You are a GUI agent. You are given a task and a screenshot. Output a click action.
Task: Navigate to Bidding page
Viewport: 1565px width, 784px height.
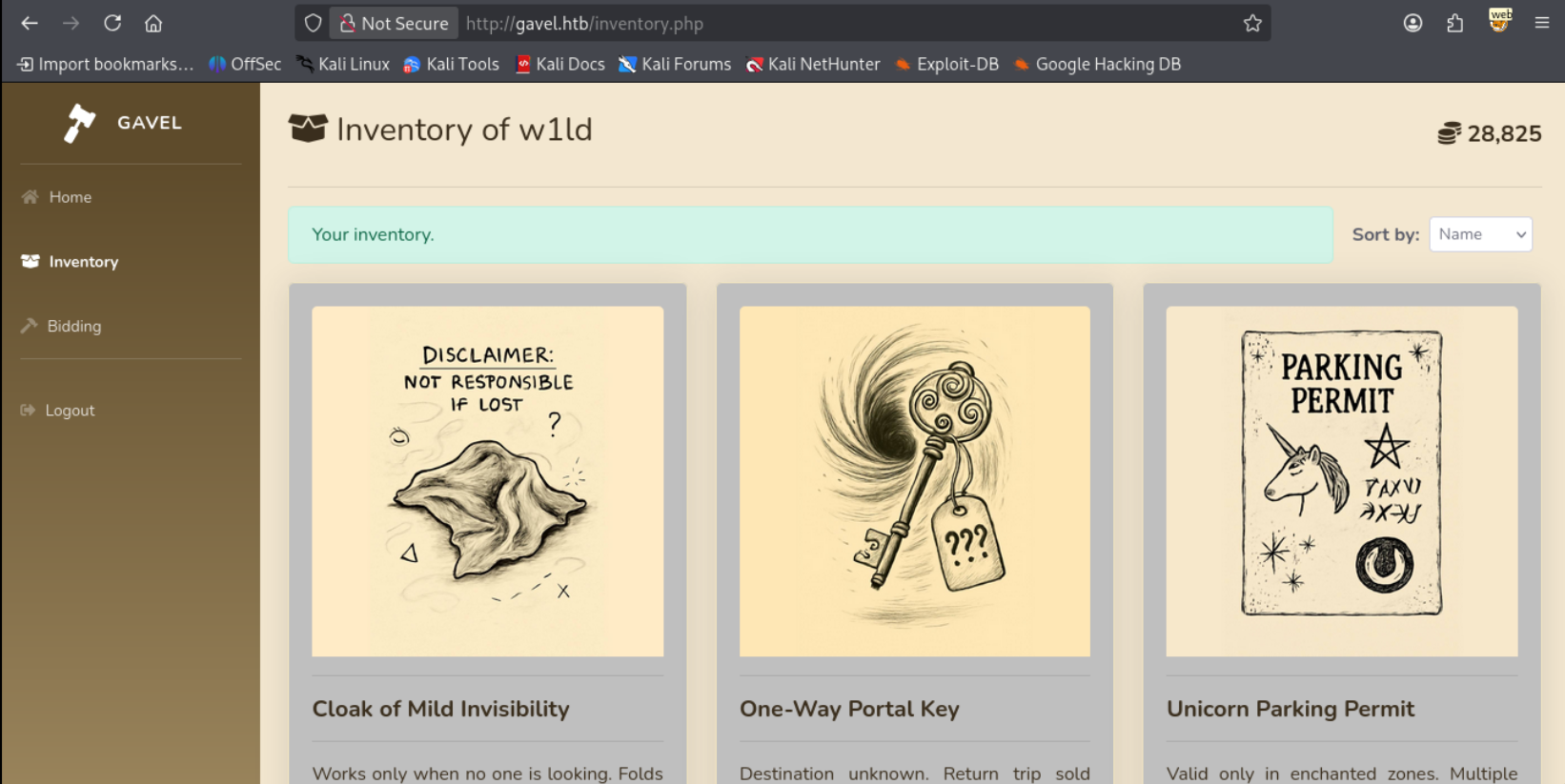[x=73, y=326]
